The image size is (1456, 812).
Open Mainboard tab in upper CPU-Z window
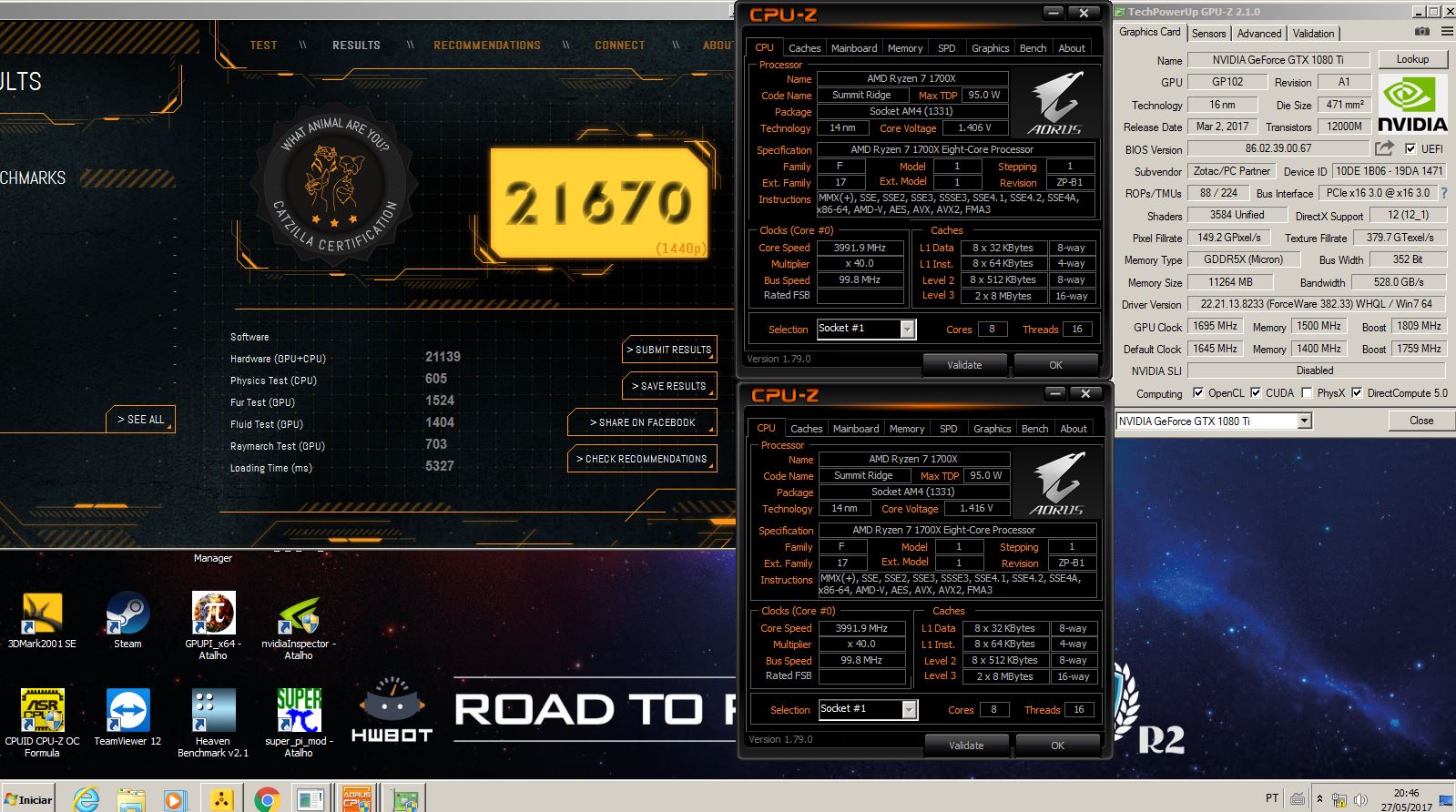click(854, 48)
